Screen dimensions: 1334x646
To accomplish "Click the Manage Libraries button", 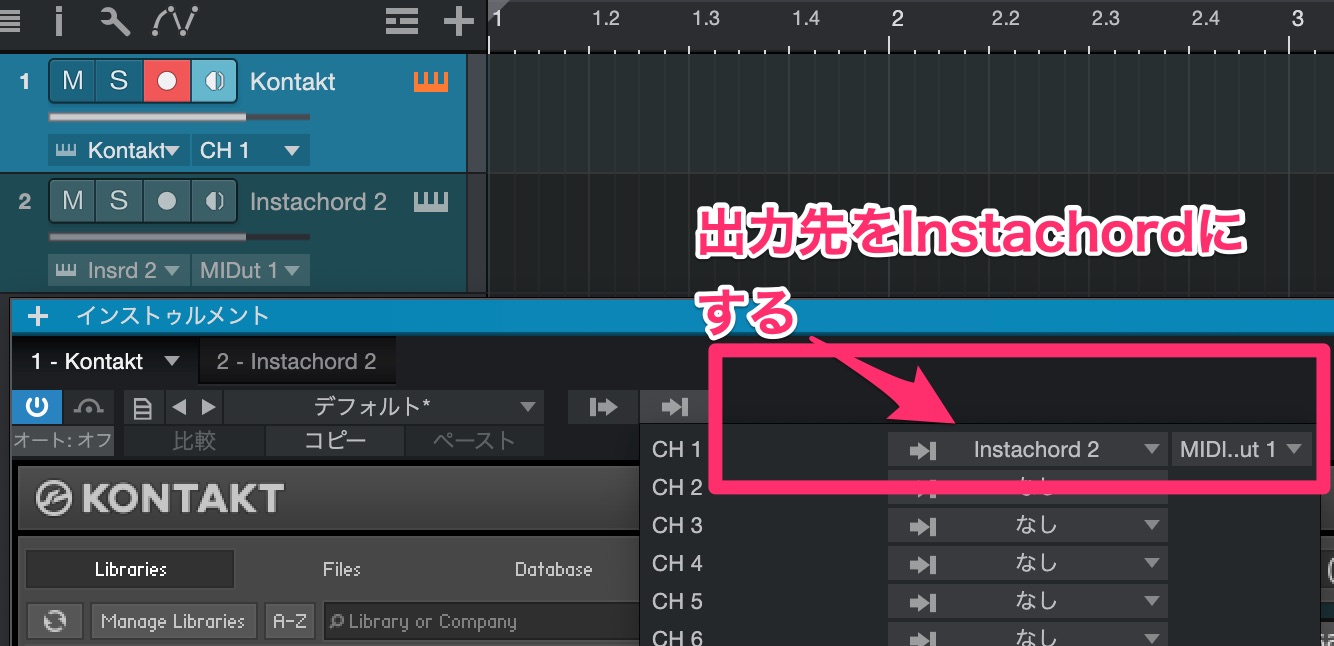I will (x=173, y=621).
